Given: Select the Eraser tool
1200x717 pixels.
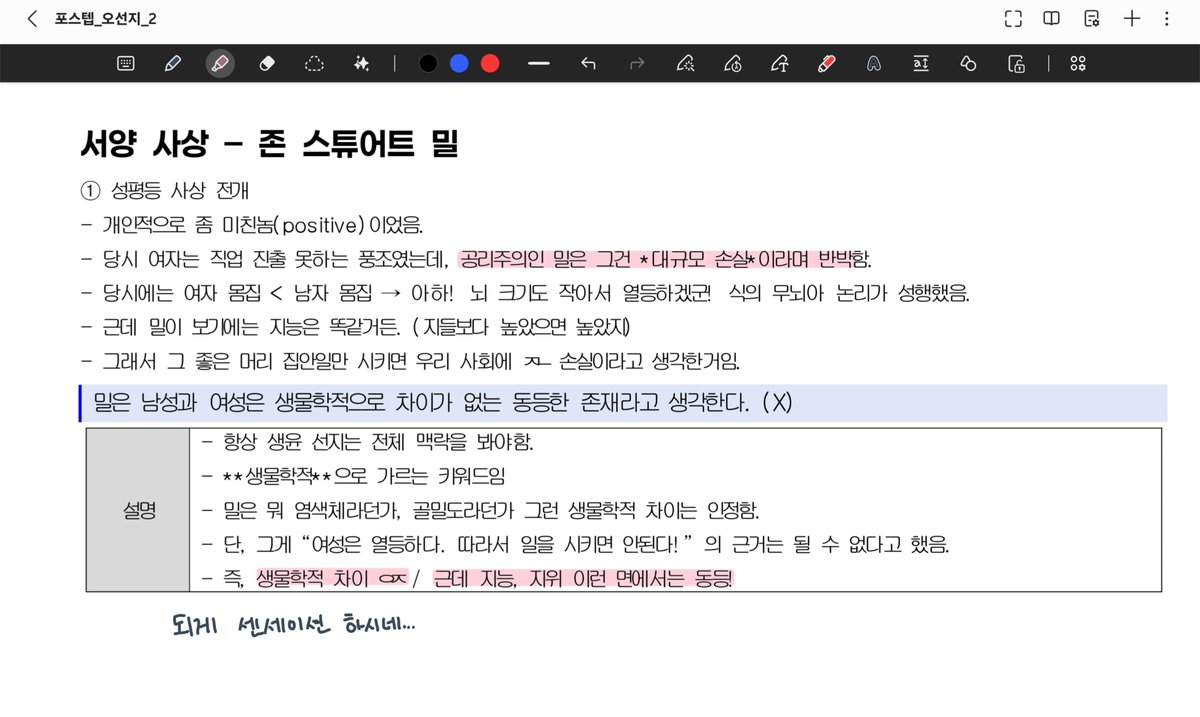Looking at the screenshot, I should click(267, 64).
